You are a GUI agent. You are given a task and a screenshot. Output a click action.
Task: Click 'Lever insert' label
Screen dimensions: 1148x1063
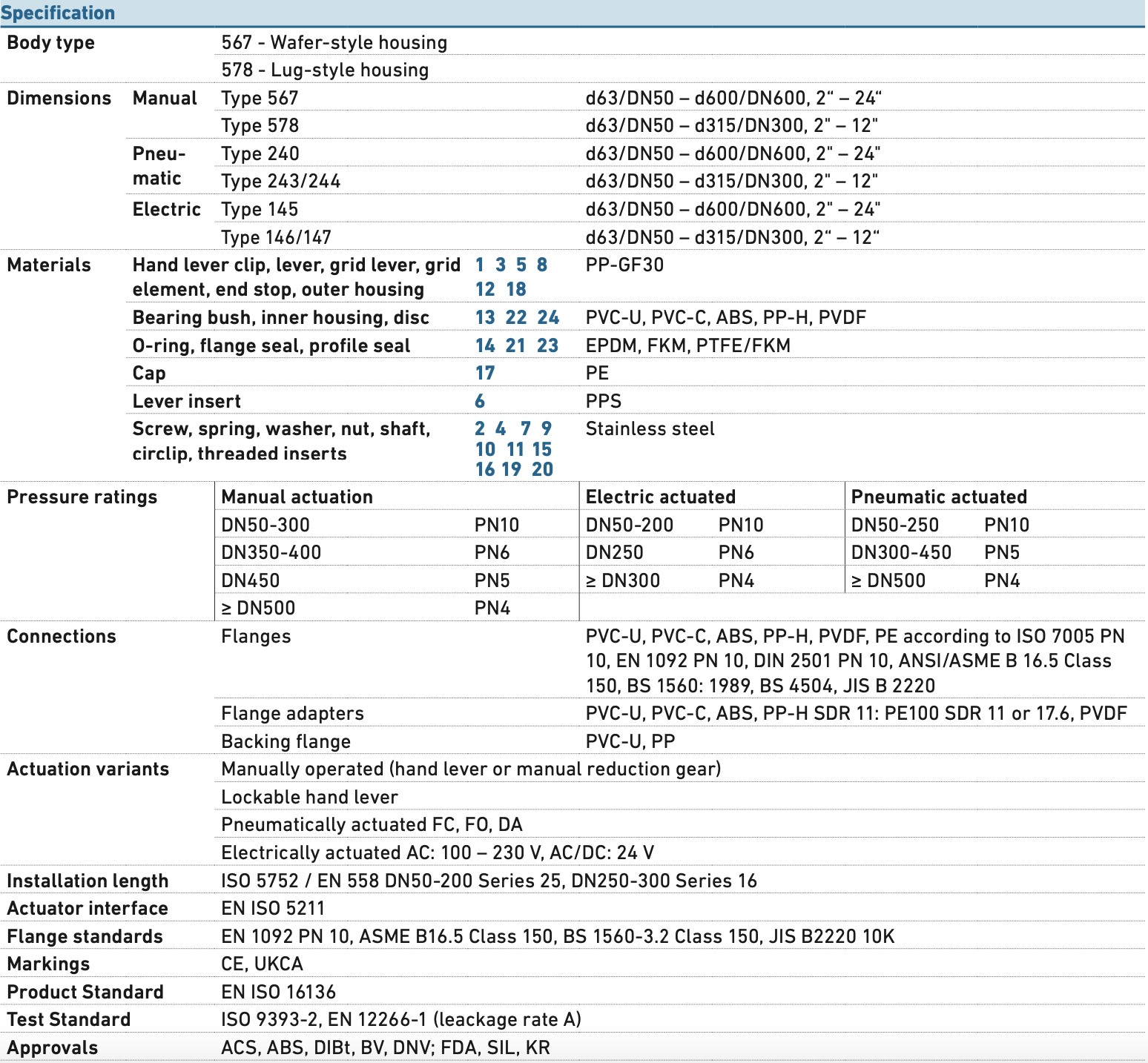tap(187, 401)
